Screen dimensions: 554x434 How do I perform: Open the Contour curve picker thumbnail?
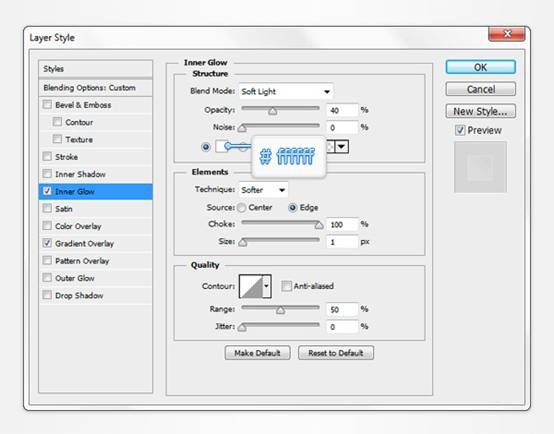click(x=251, y=286)
